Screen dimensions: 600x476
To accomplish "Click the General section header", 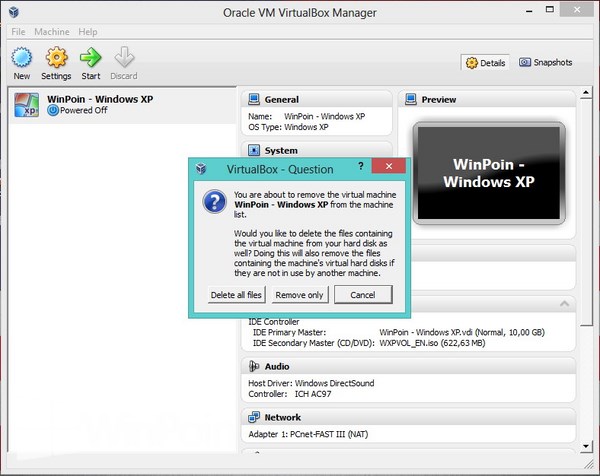I will (x=317, y=99).
